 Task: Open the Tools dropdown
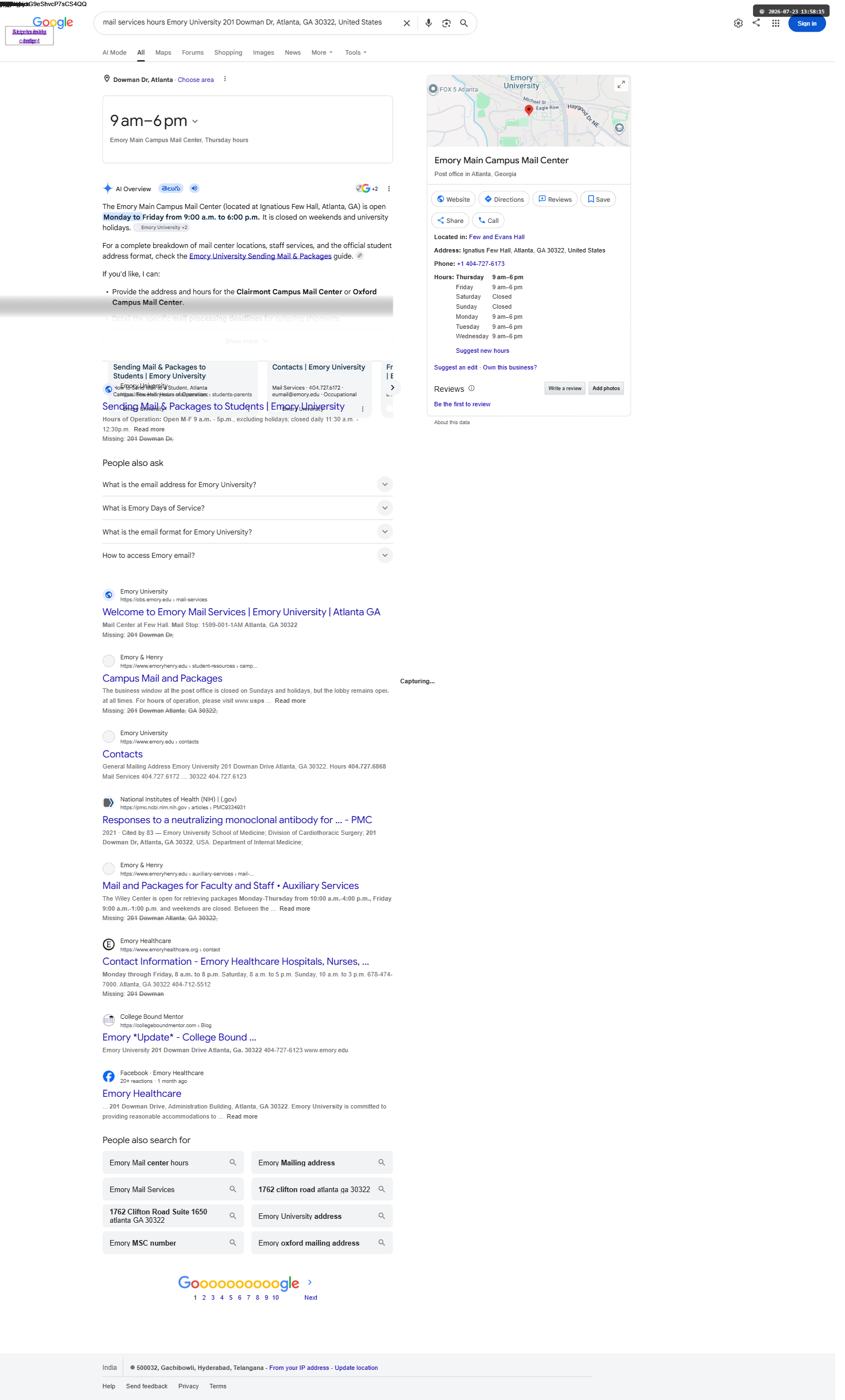pyautogui.click(x=355, y=53)
